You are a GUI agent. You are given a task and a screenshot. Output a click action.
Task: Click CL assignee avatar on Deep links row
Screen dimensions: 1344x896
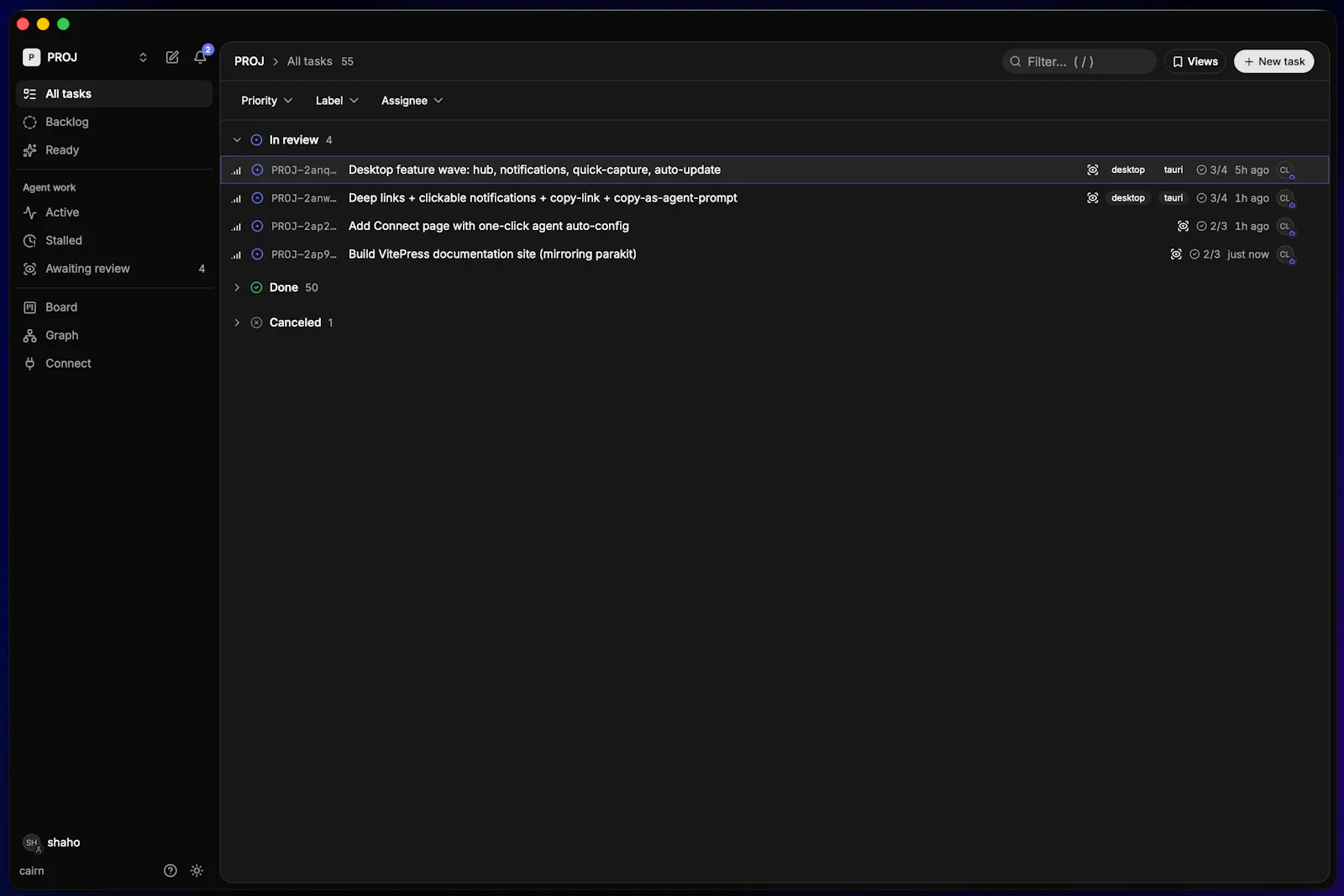(1285, 199)
